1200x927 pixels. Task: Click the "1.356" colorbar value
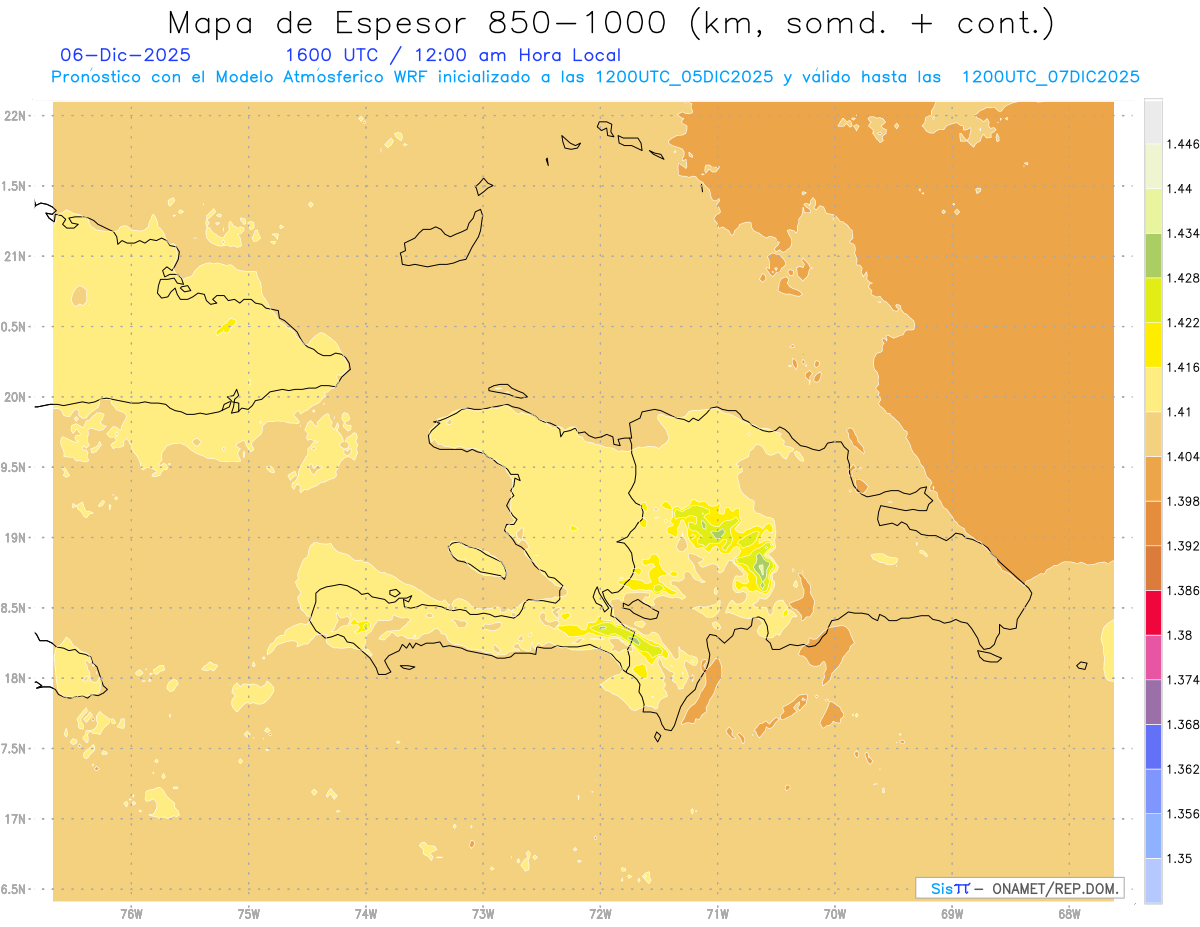point(1183,813)
